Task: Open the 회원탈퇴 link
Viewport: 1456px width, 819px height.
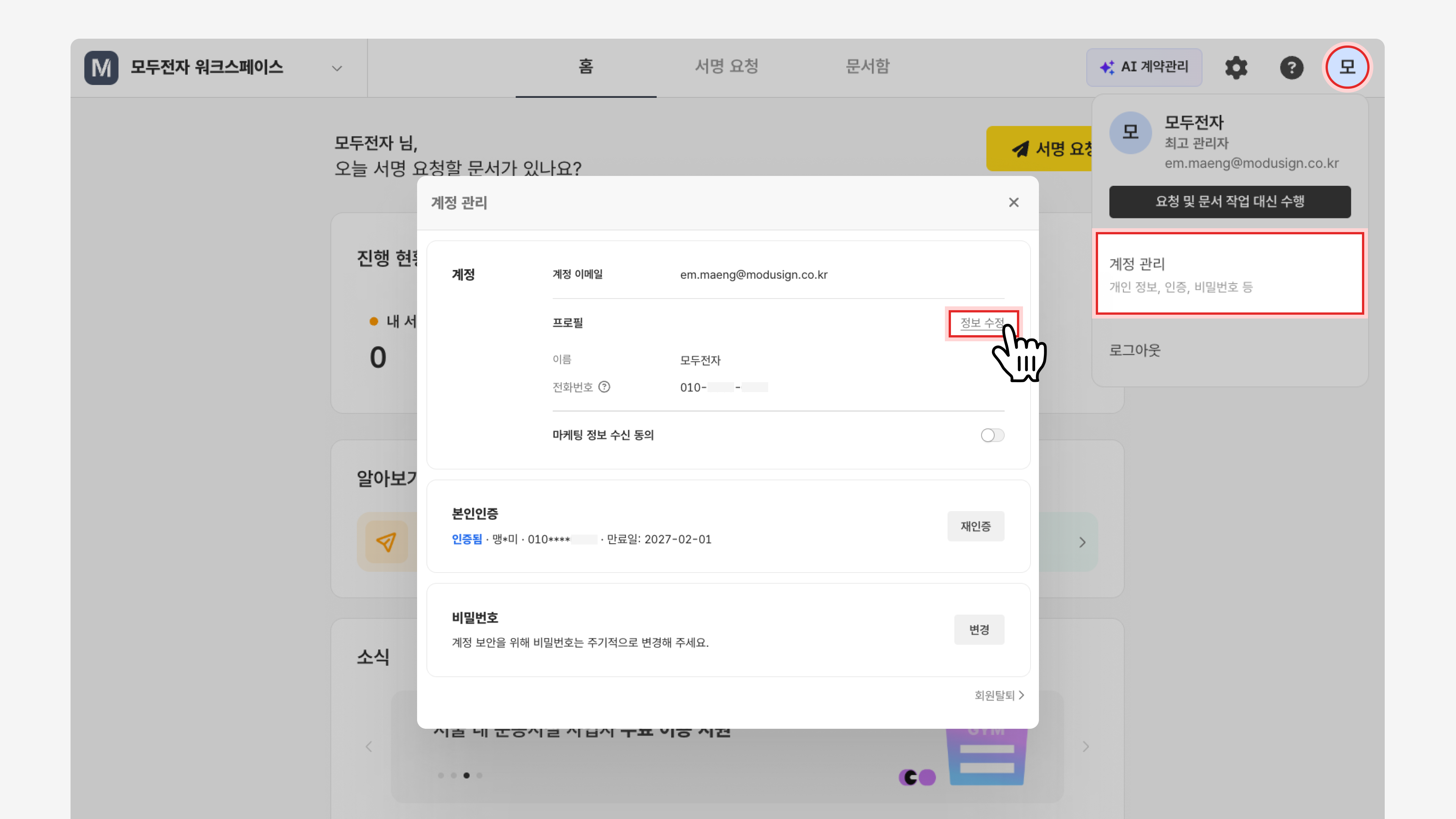Action: pos(999,695)
